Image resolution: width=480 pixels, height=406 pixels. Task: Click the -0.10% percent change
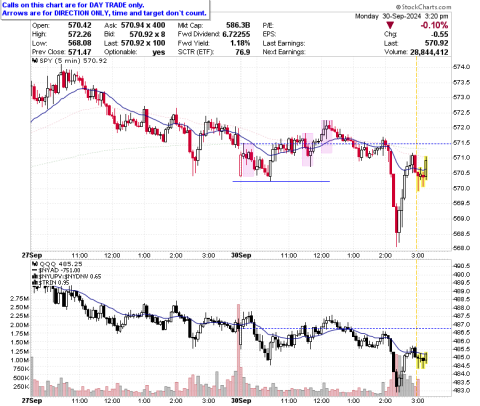tap(434, 25)
